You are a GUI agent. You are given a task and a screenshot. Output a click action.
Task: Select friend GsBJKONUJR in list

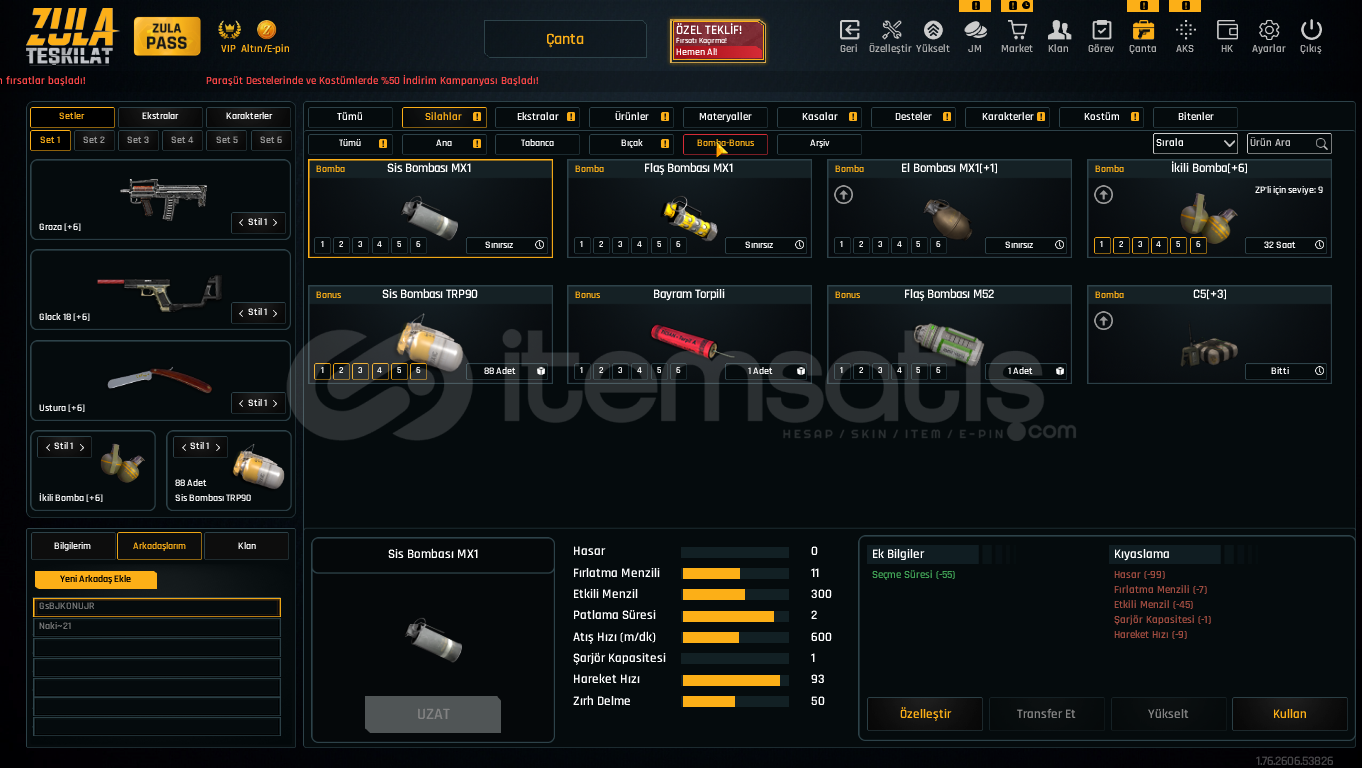(x=157, y=607)
